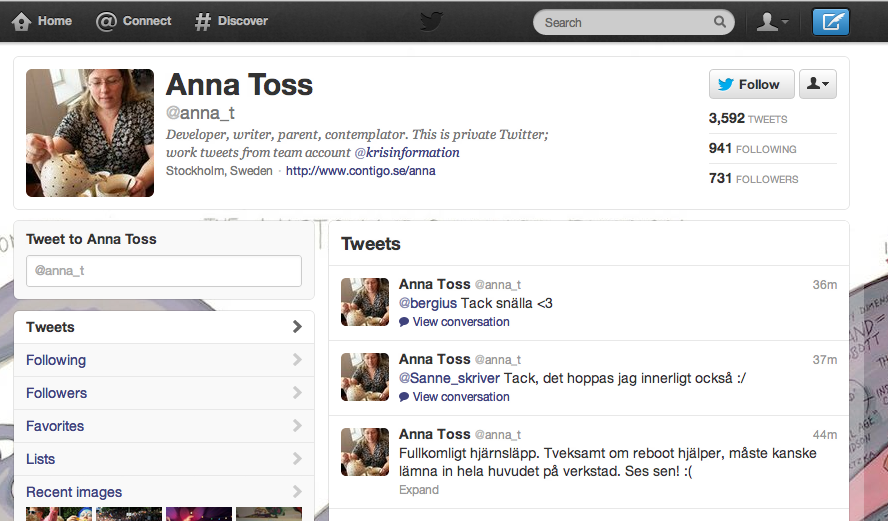Click Anna Toss name on 37m tweet
The width and height of the screenshot is (888, 521).
click(x=434, y=359)
